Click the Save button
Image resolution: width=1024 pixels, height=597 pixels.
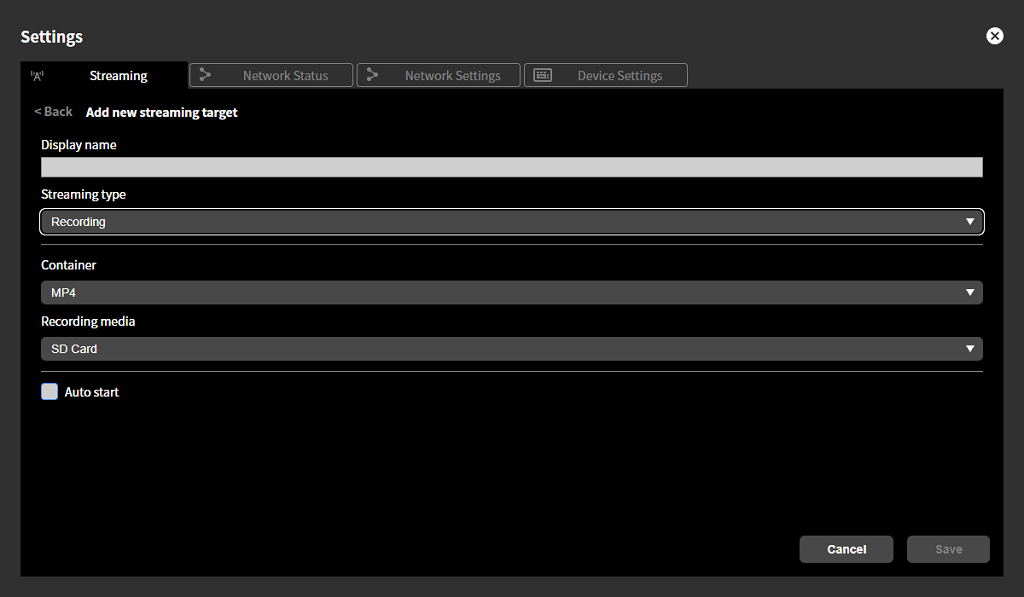pos(947,548)
